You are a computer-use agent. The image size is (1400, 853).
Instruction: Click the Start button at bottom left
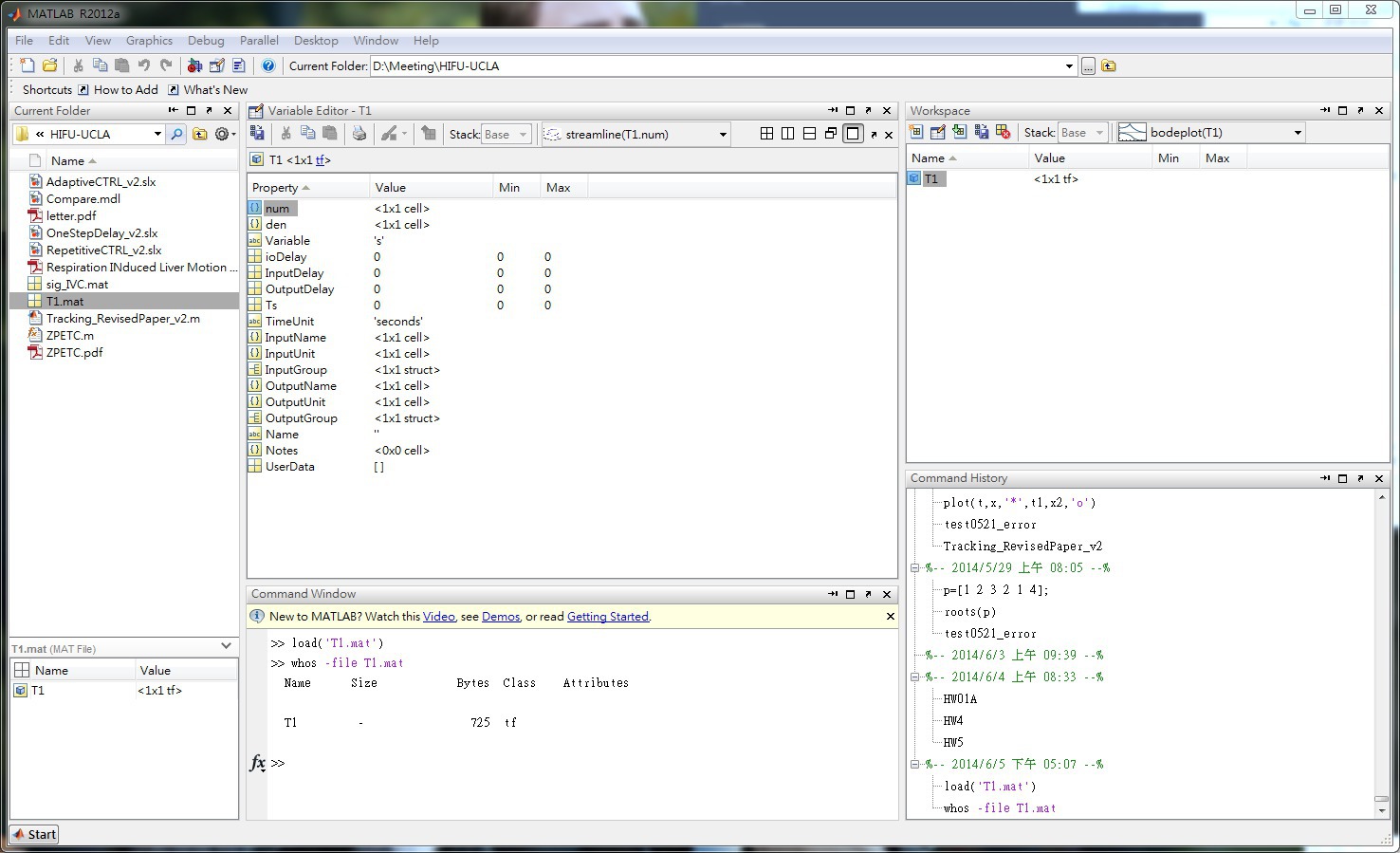[35, 834]
